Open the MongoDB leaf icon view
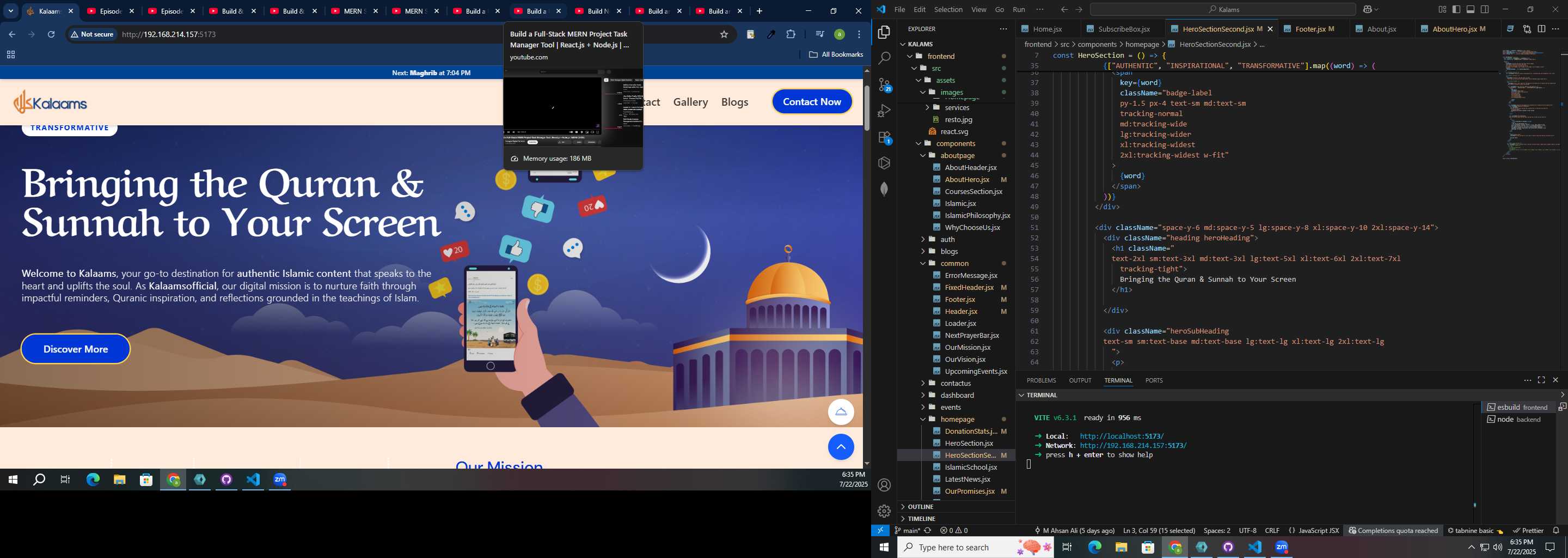This screenshot has width=1568, height=558. point(884,189)
